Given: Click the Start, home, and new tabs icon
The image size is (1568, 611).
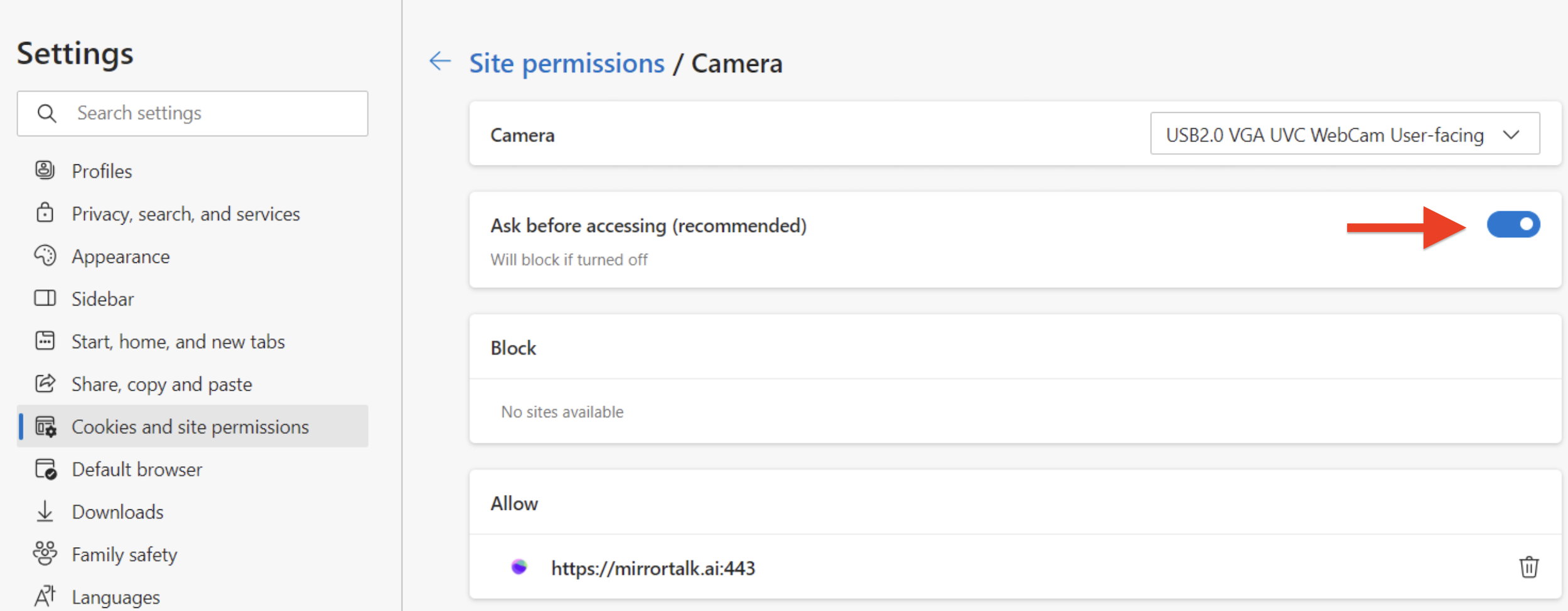Looking at the screenshot, I should (45, 341).
